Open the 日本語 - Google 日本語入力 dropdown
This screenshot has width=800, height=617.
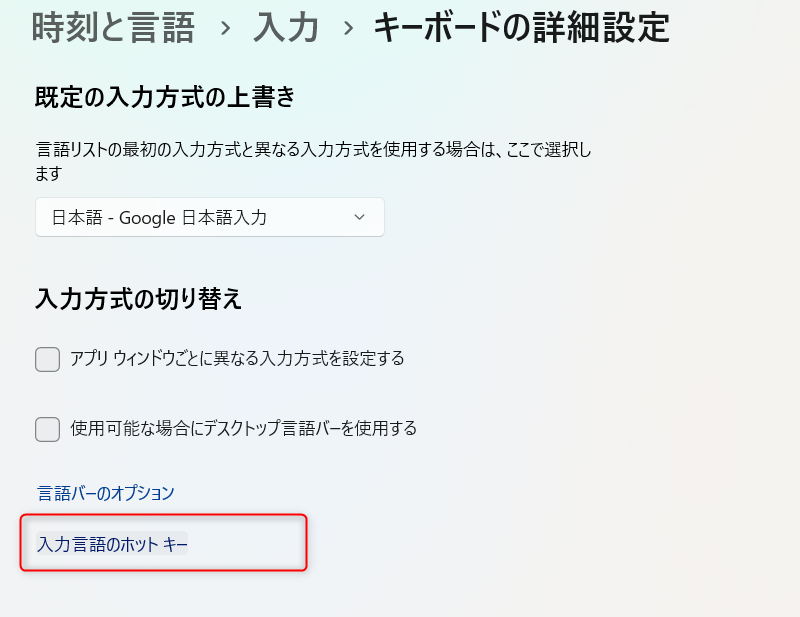coord(210,217)
